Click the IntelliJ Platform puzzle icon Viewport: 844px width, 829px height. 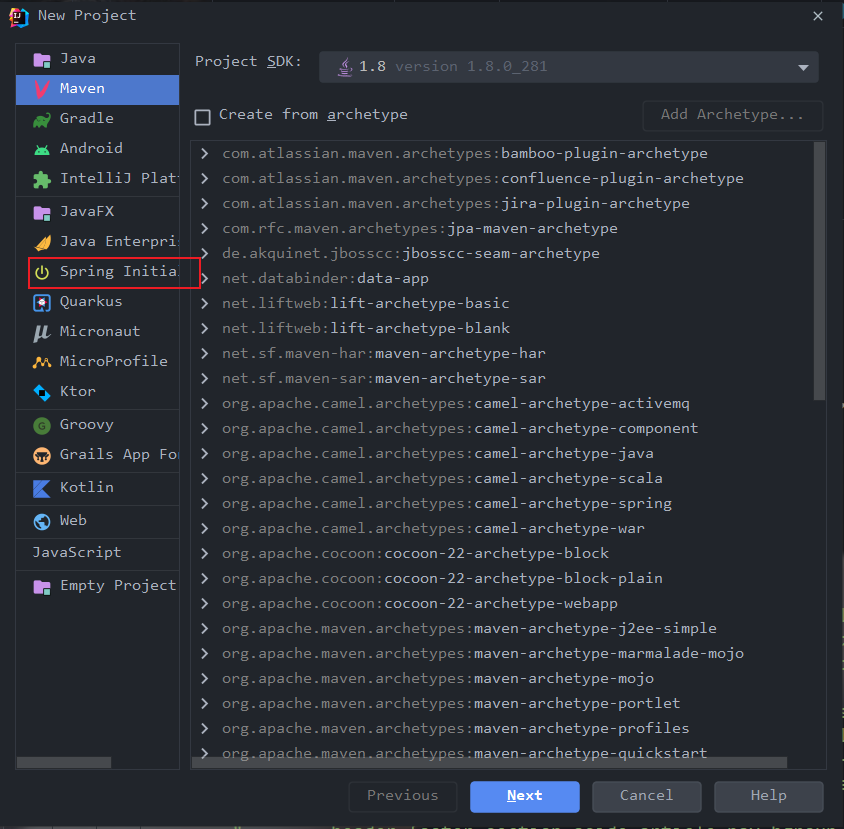[41, 179]
